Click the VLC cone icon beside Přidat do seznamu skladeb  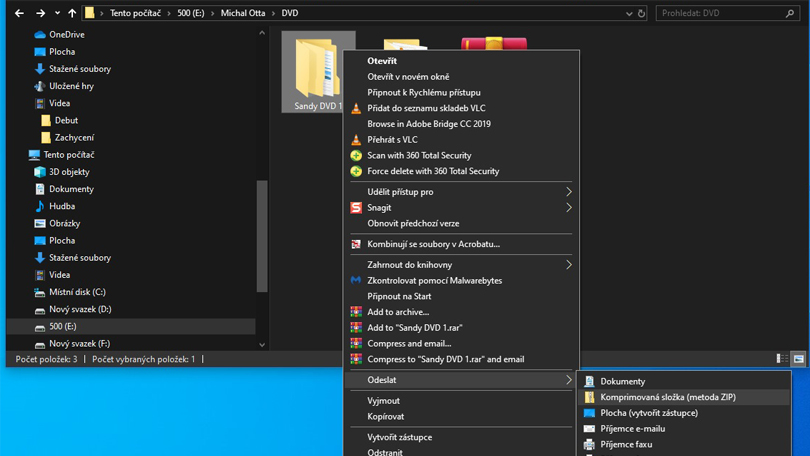(356, 108)
